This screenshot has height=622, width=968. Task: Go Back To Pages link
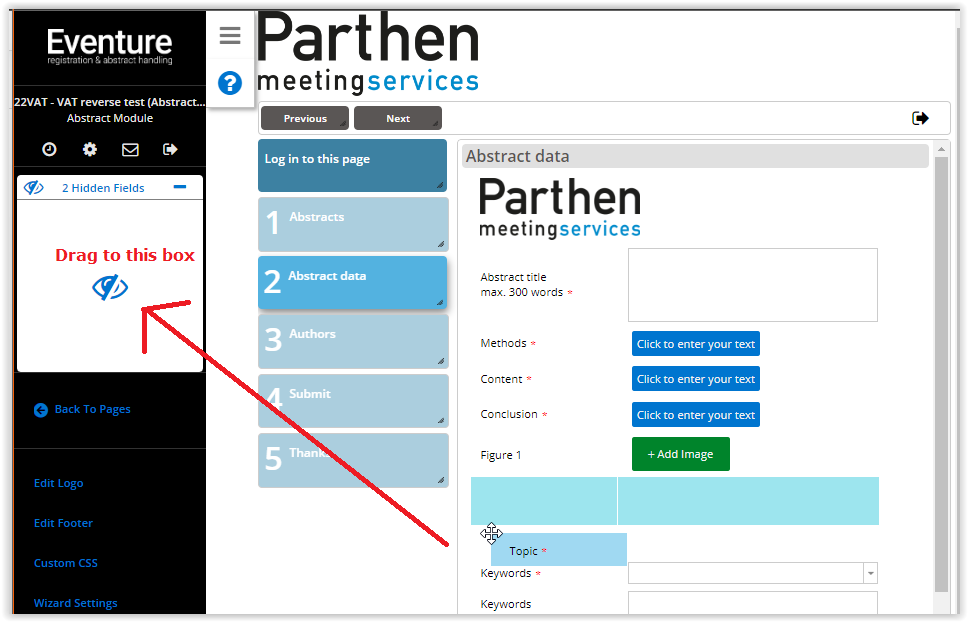click(93, 409)
